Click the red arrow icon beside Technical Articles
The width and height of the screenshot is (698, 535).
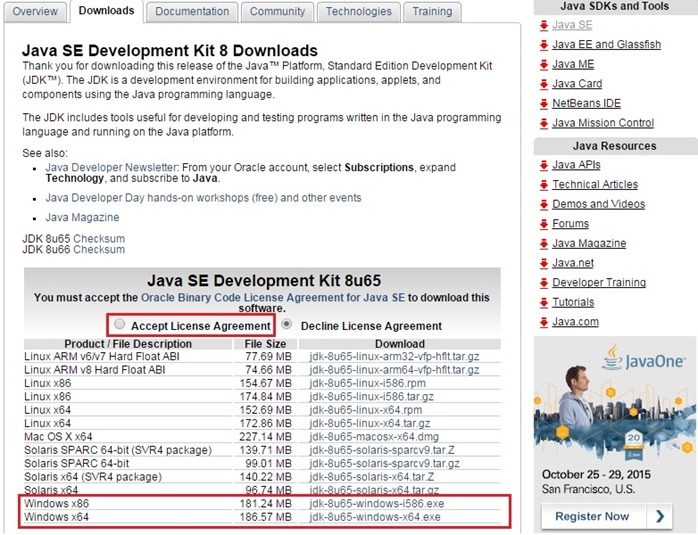coord(544,185)
